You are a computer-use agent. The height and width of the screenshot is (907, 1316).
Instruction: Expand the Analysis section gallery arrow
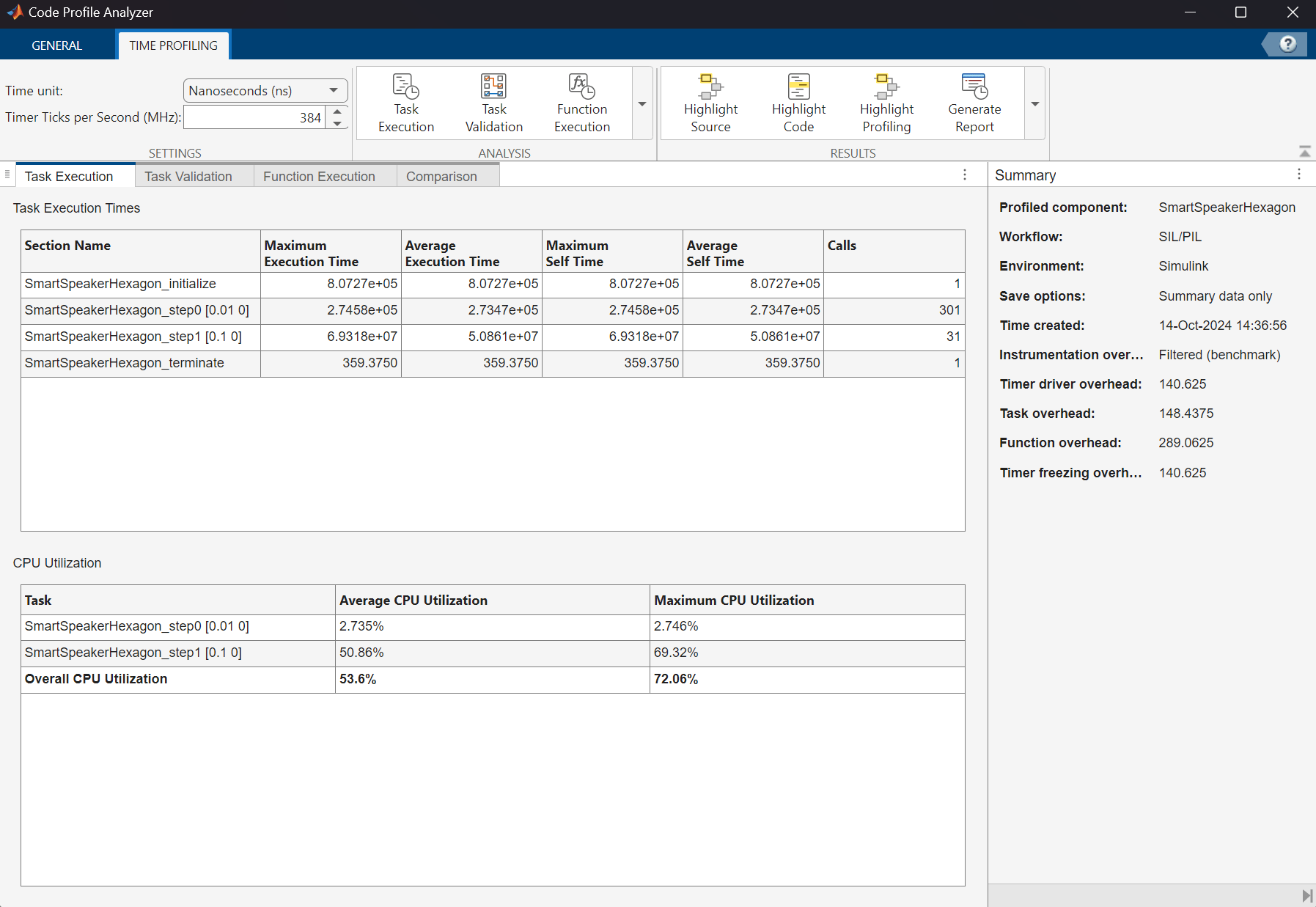[x=642, y=104]
